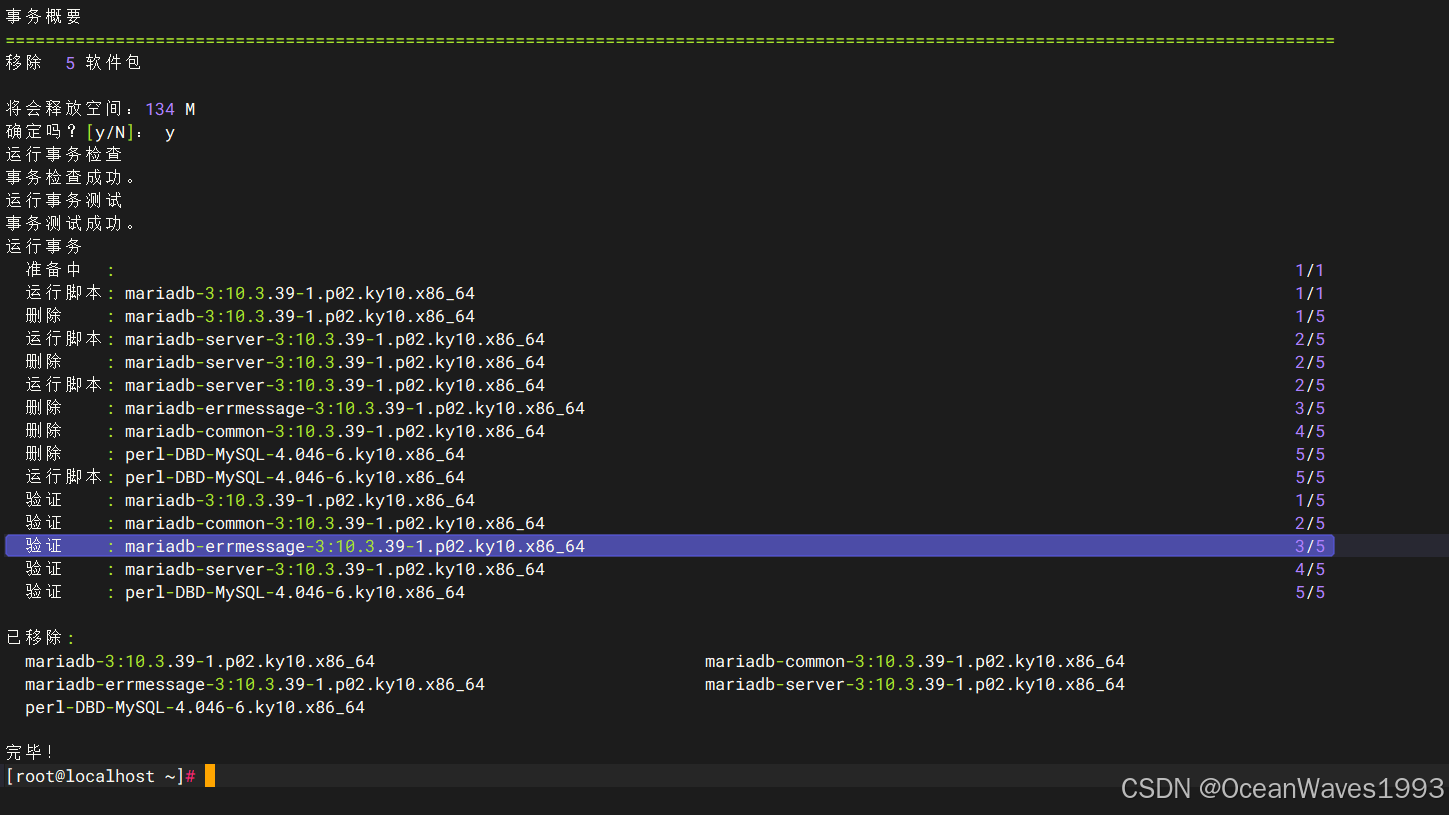Click the 4/5 counter on 验证 mariadb-server row
This screenshot has height=815, width=1449.
(1309, 569)
